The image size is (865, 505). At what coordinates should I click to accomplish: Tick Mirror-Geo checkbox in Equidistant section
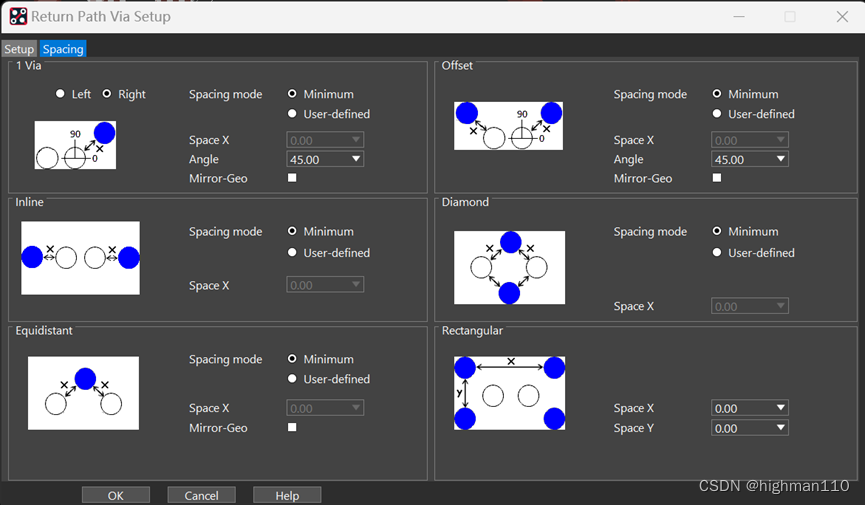(x=292, y=428)
